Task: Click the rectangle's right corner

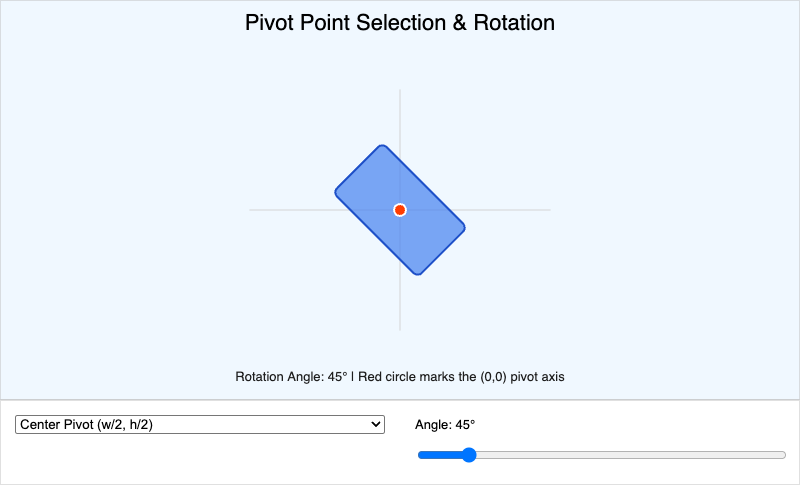Action: click(x=463, y=228)
